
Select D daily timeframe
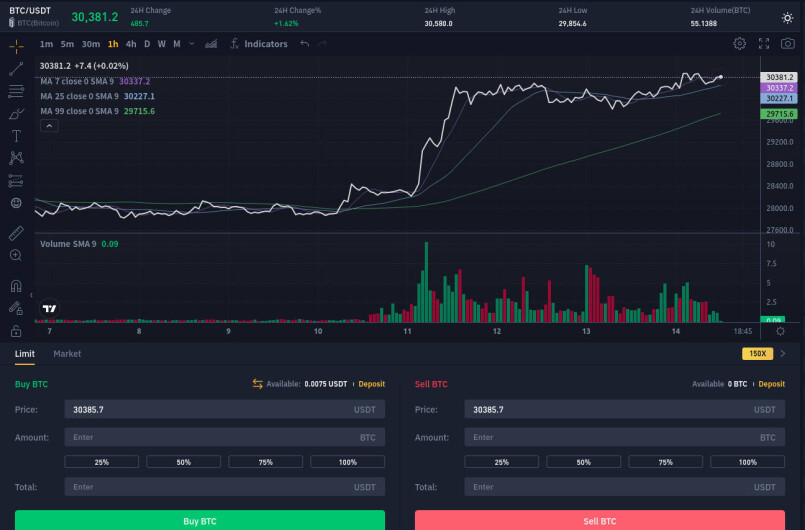coord(147,44)
